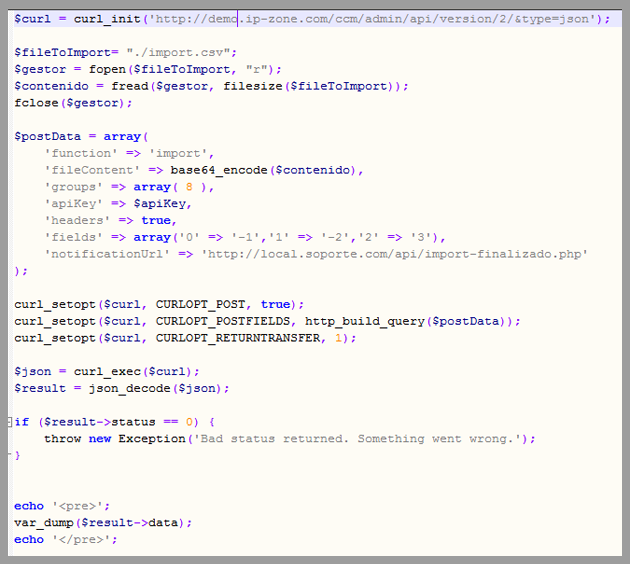The image size is (630, 564).
Task: Click the CURLOPT_POSTFIELDS constant
Action: pos(222,321)
